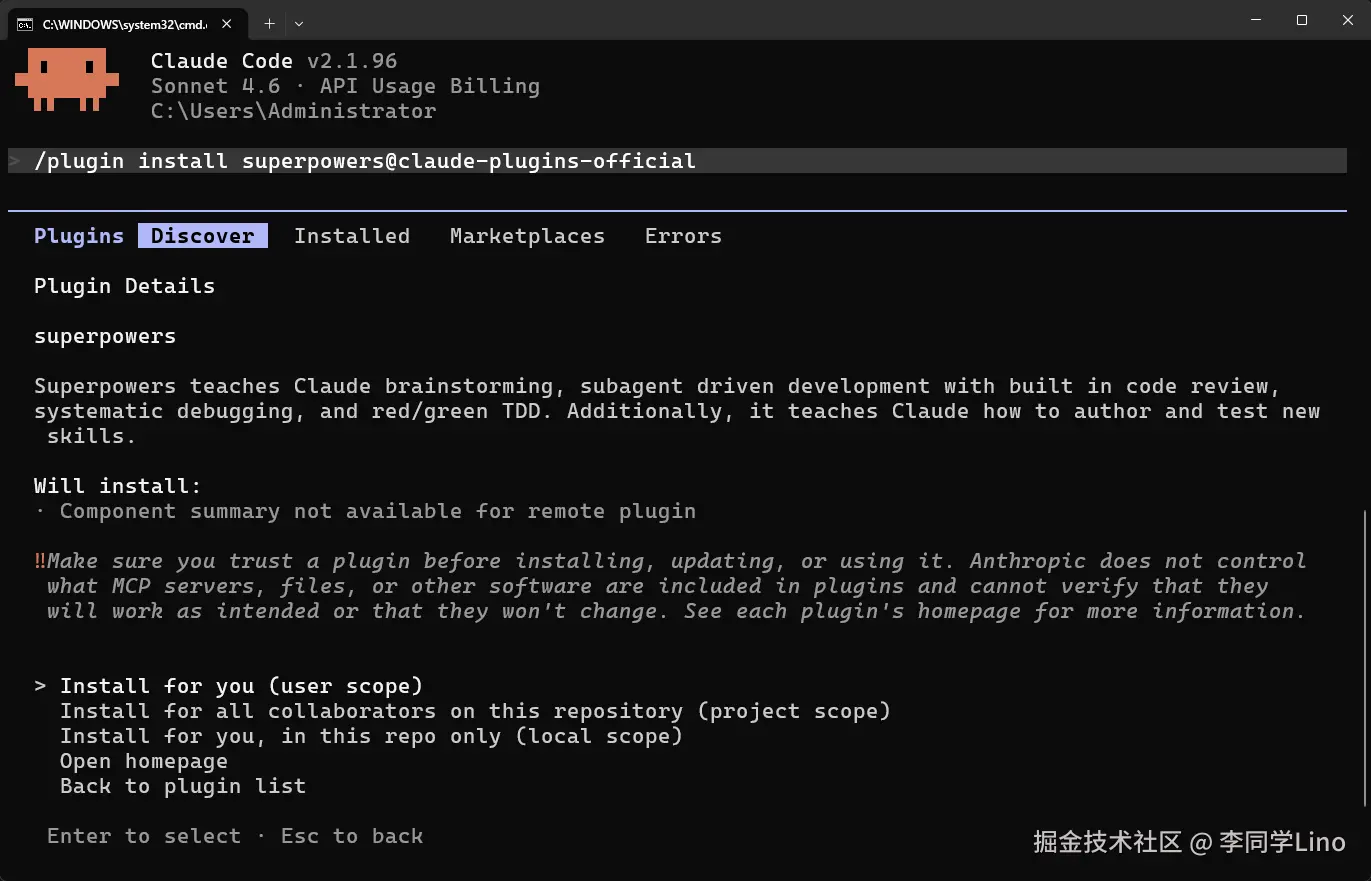Choose Install for you (user scope)
The width and height of the screenshot is (1371, 881).
(241, 686)
